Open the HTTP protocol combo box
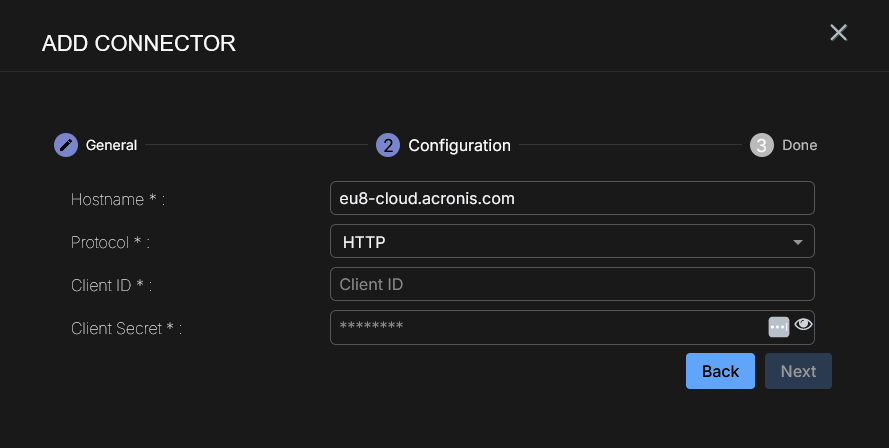This screenshot has height=448, width=889. click(x=560, y=242)
